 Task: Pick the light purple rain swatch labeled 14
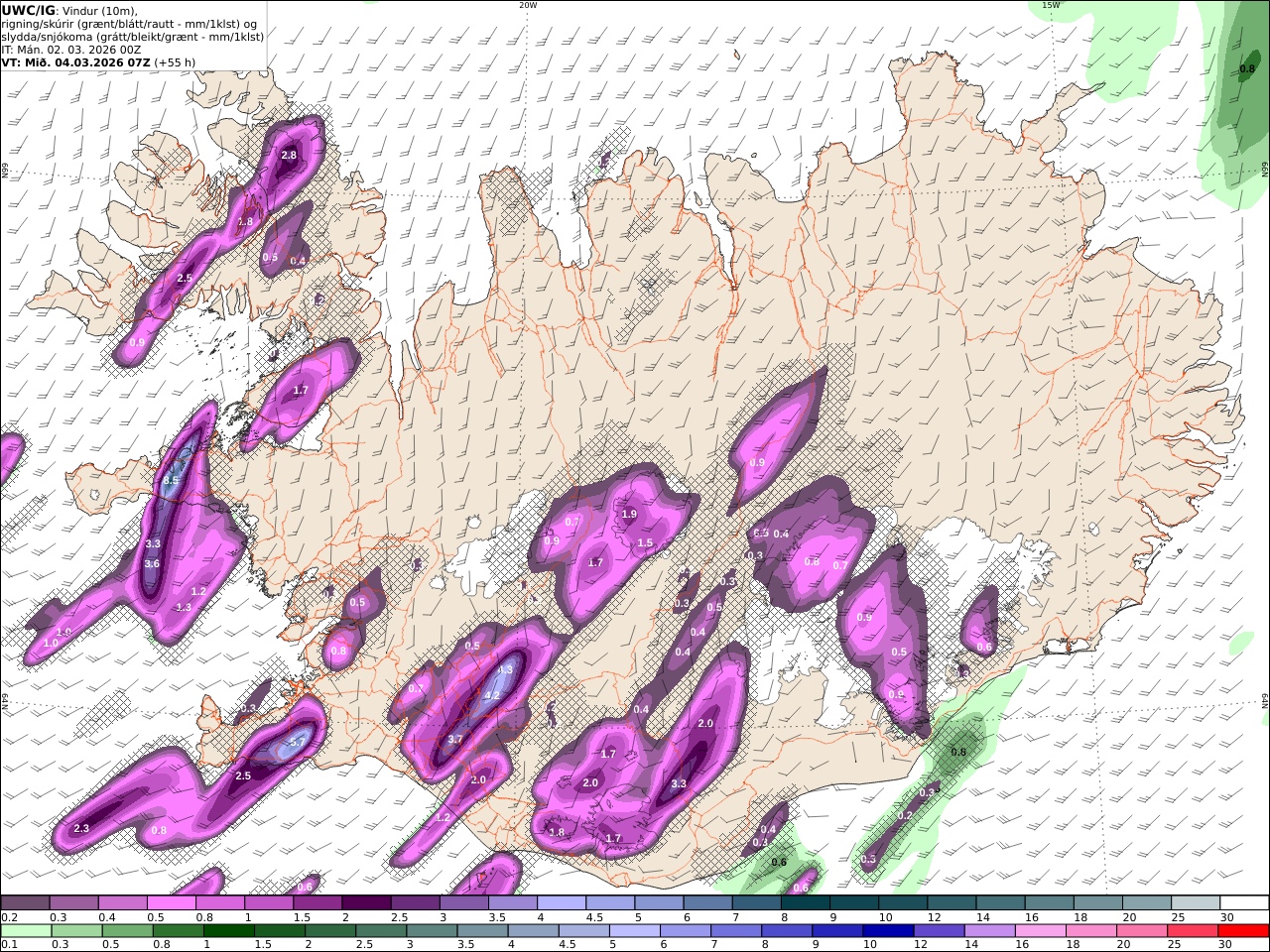988,931
